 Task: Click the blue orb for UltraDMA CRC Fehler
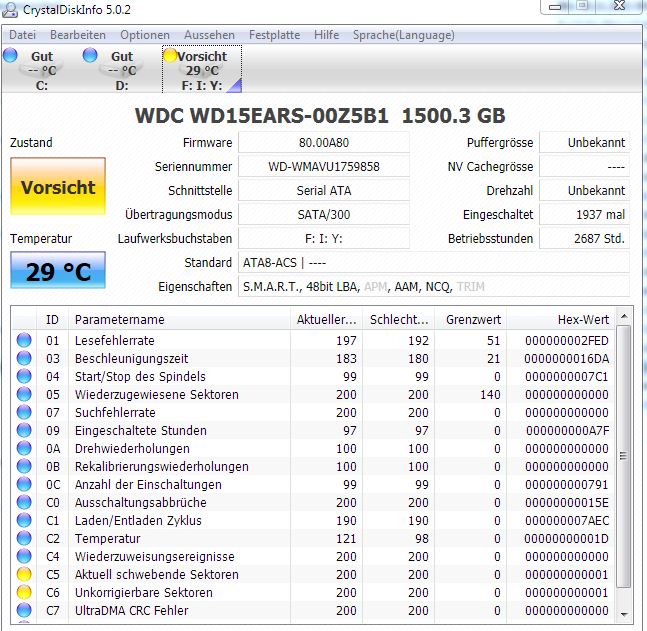point(24,610)
